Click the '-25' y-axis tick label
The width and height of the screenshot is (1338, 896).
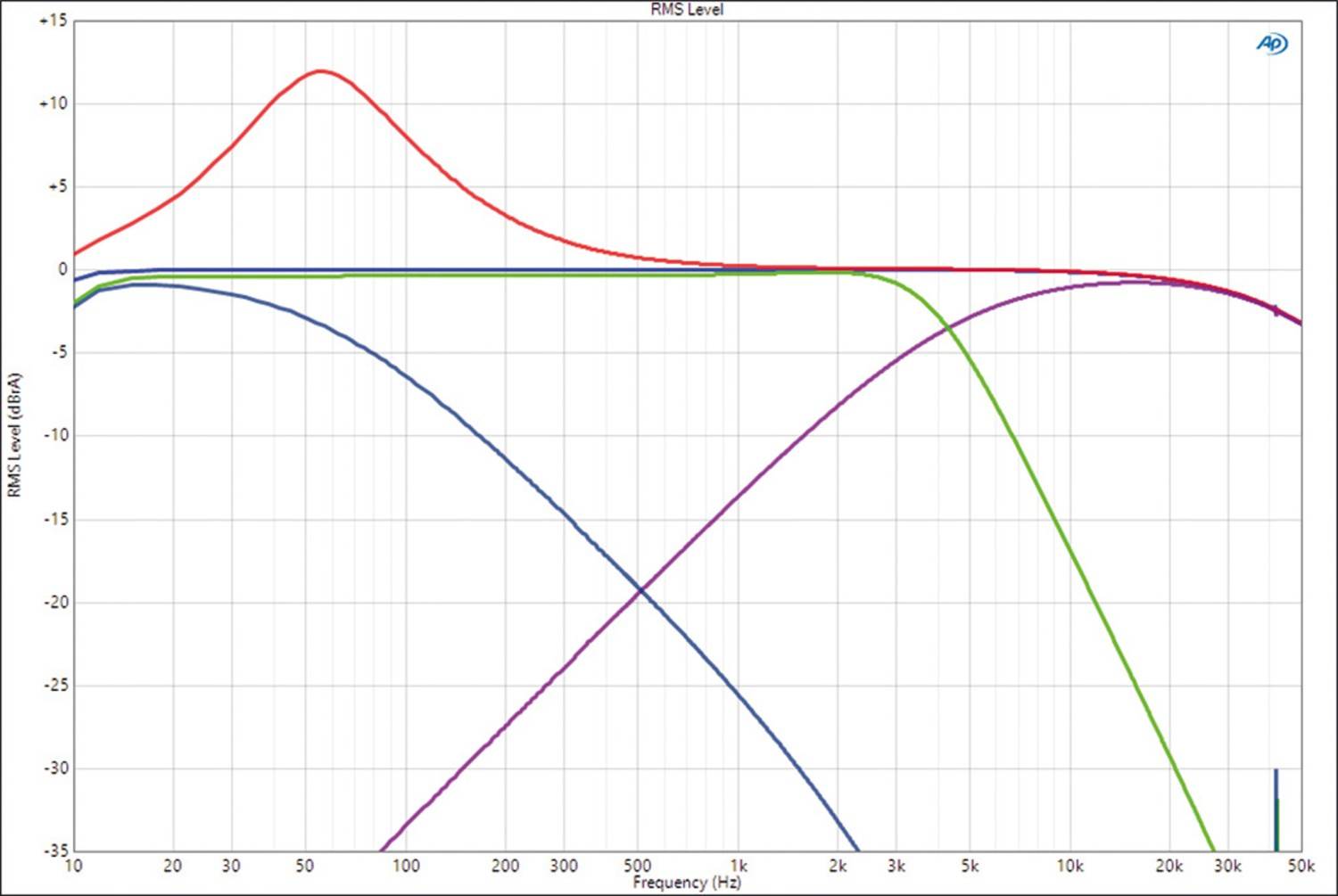55,685
